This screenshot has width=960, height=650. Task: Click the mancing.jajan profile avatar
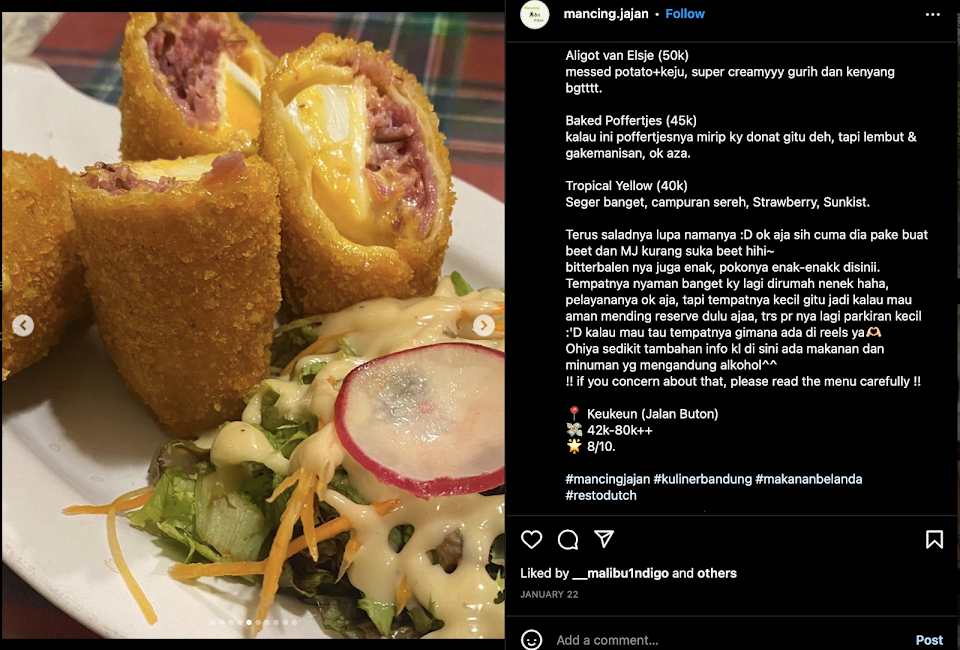tap(534, 14)
